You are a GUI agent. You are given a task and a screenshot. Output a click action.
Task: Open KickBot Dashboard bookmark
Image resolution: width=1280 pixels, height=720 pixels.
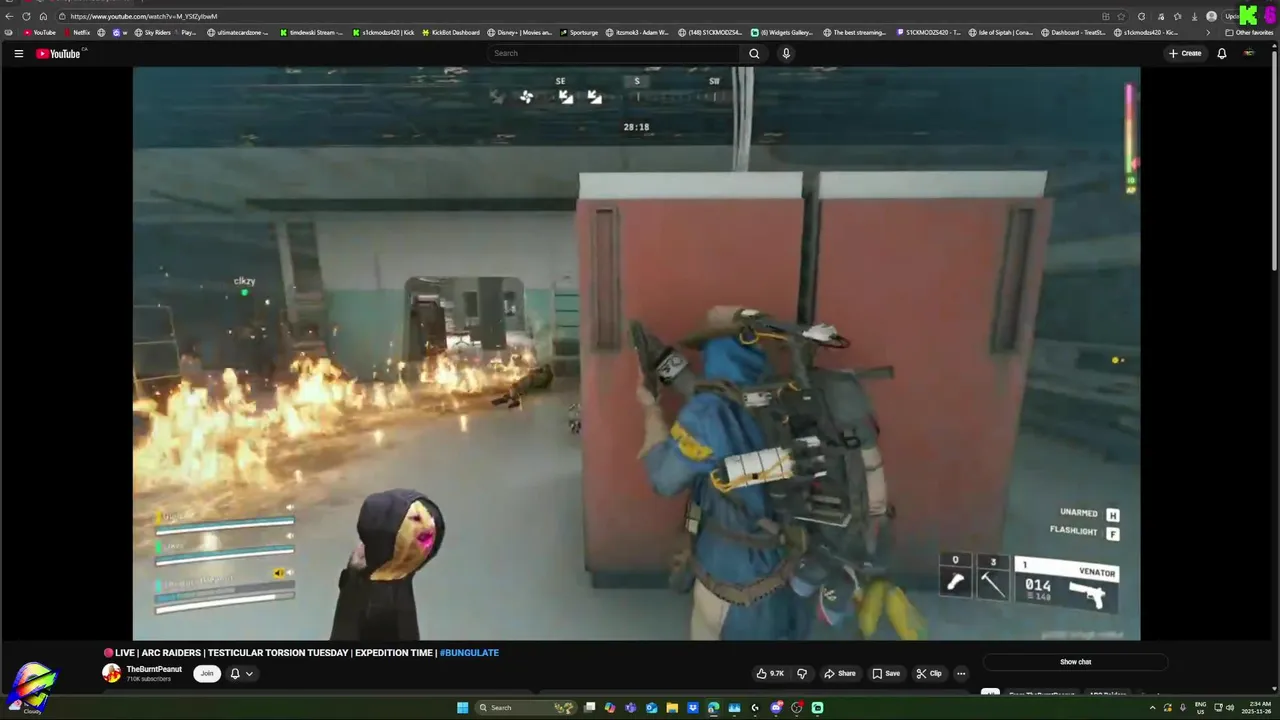pos(451,32)
